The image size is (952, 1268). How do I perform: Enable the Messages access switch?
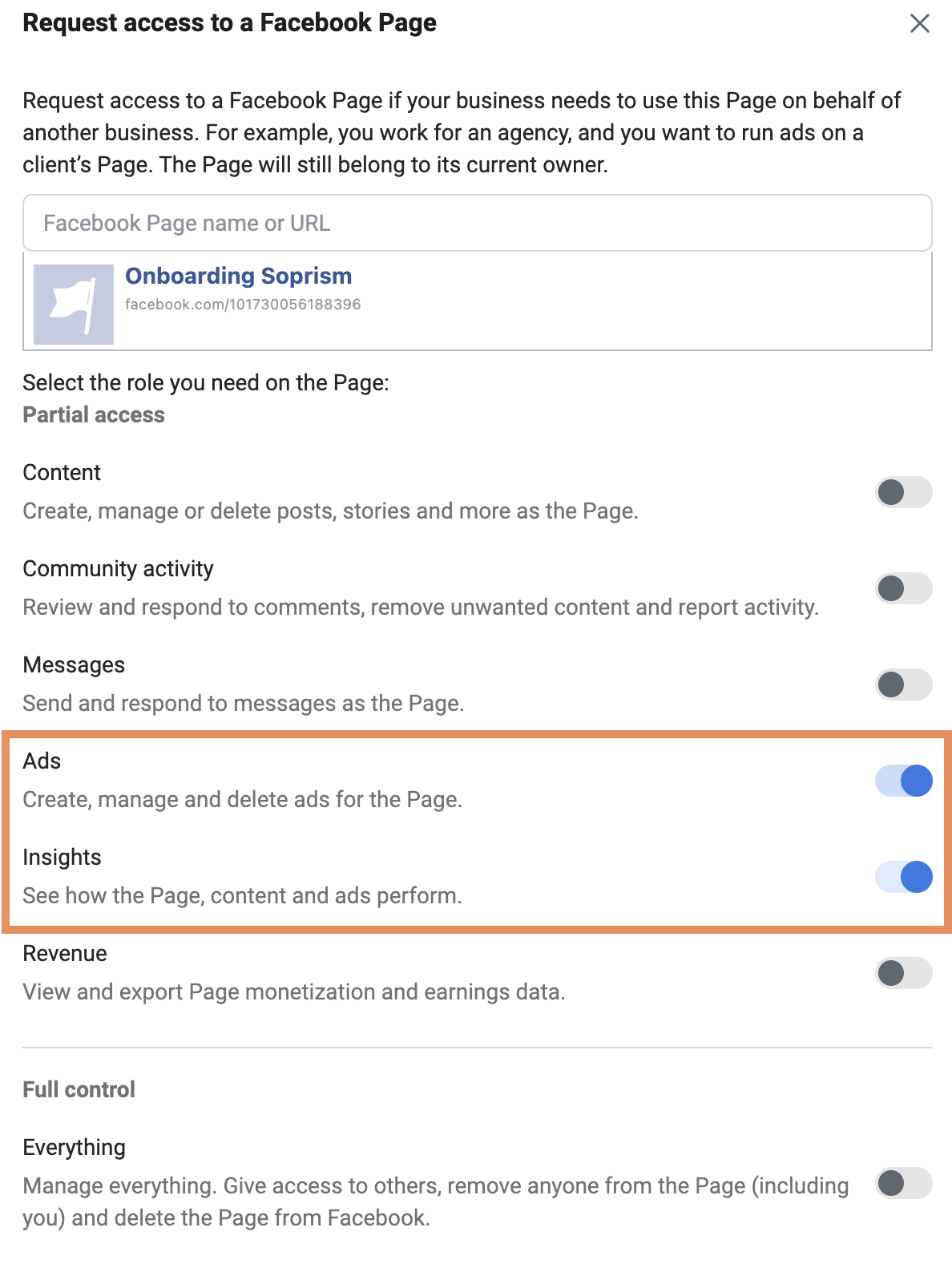pos(903,684)
